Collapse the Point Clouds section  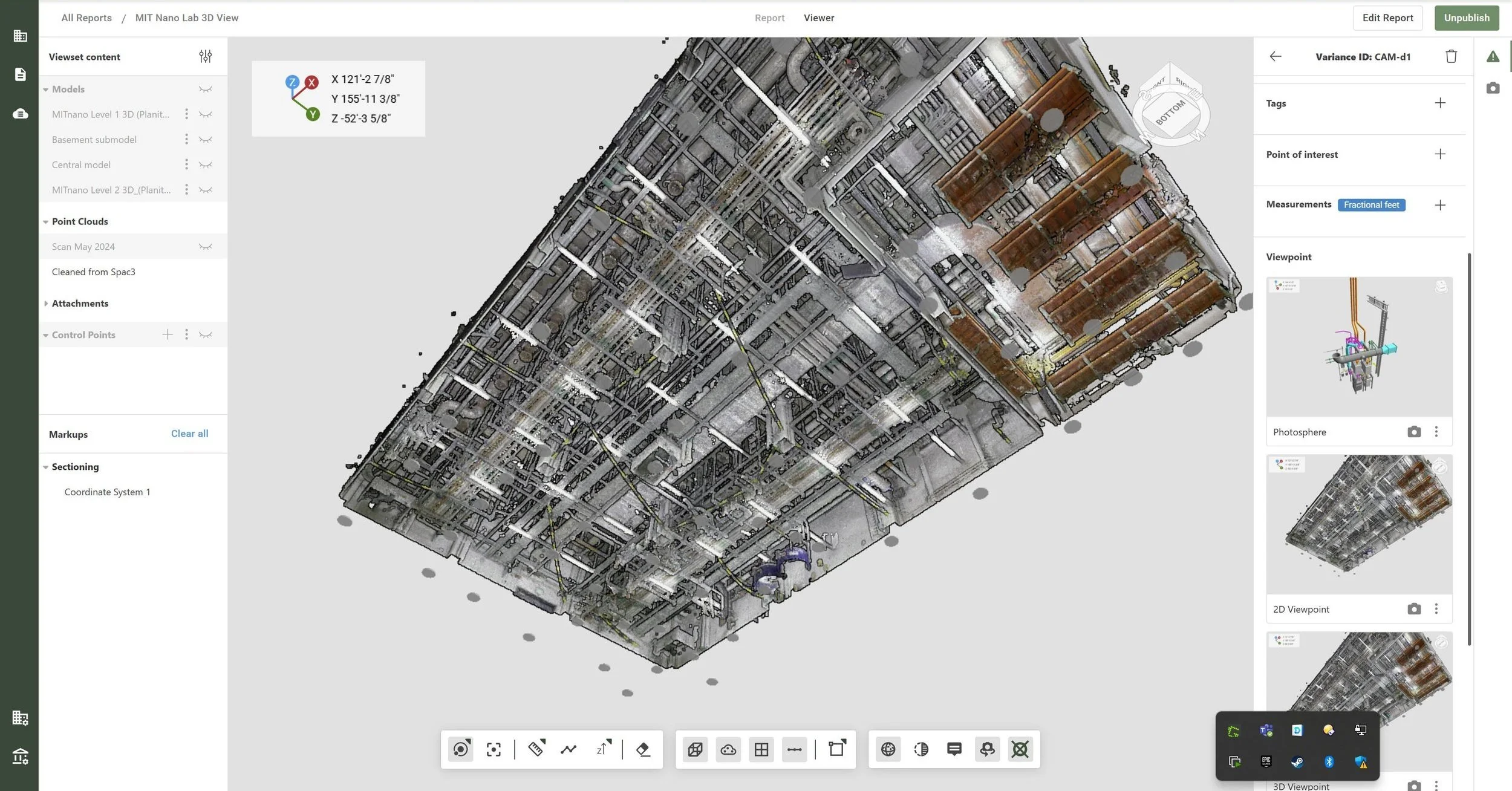click(46, 222)
